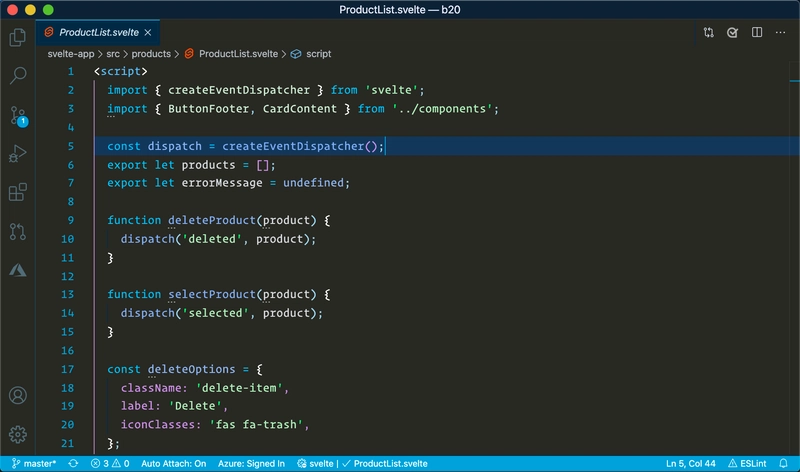Click svelte-app in the breadcrumb
This screenshot has height=472, width=800.
pyautogui.click(x=71, y=54)
